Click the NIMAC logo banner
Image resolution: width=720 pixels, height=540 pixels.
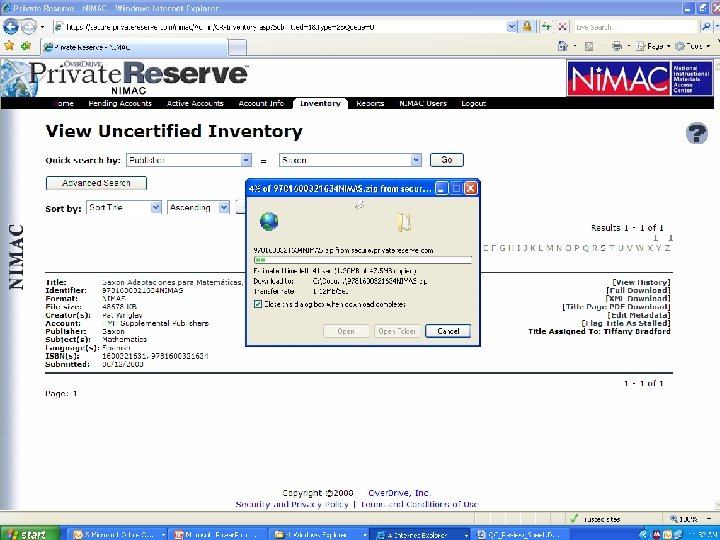640,78
